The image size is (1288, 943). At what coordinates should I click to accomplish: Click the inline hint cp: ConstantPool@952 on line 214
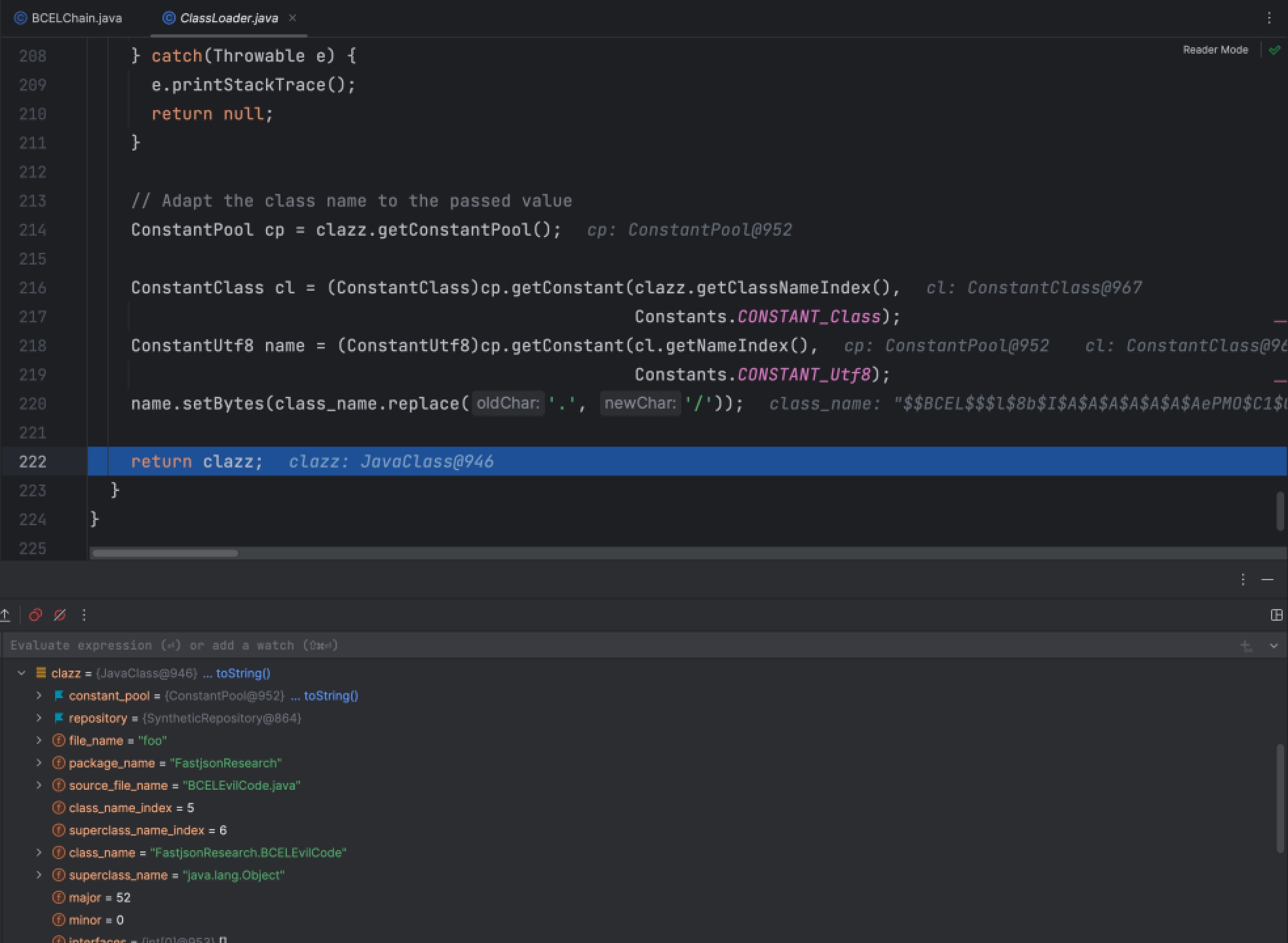coord(690,230)
